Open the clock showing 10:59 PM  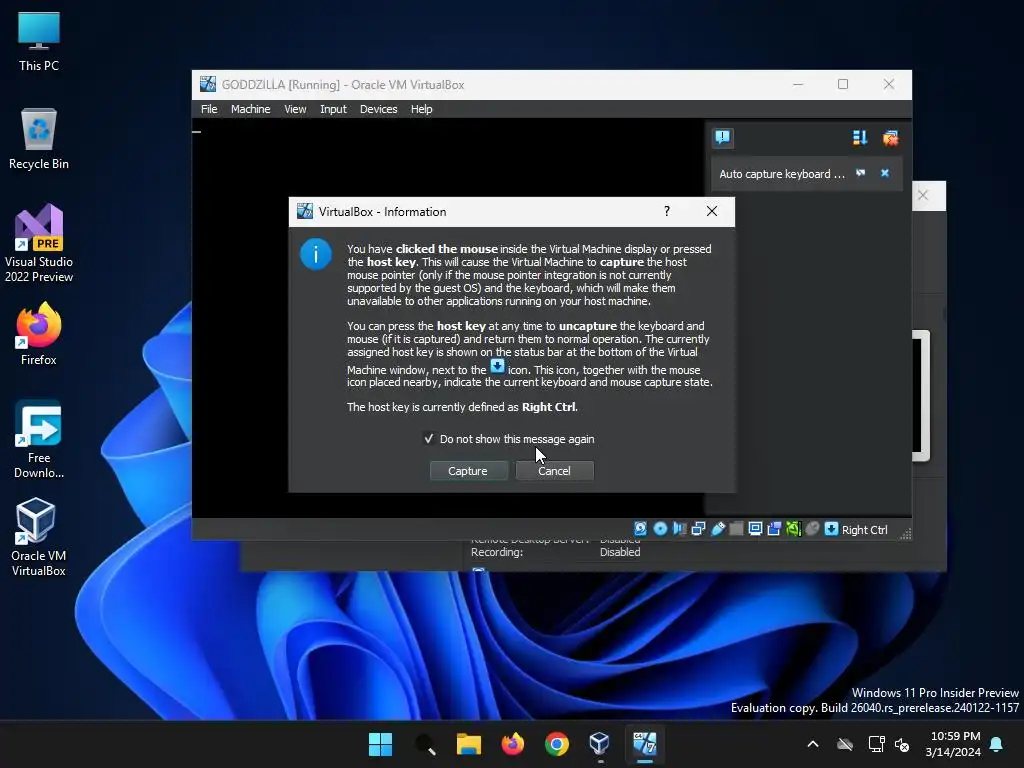(953, 744)
